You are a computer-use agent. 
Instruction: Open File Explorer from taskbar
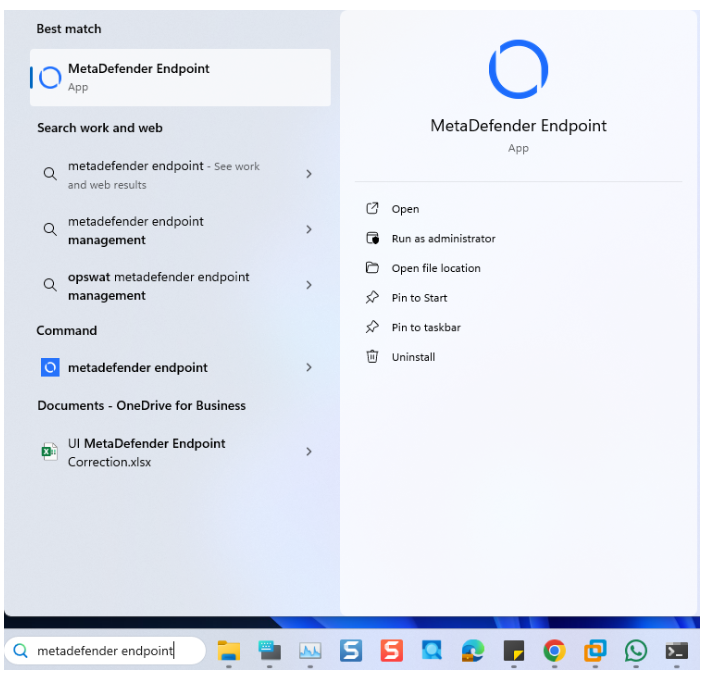229,651
